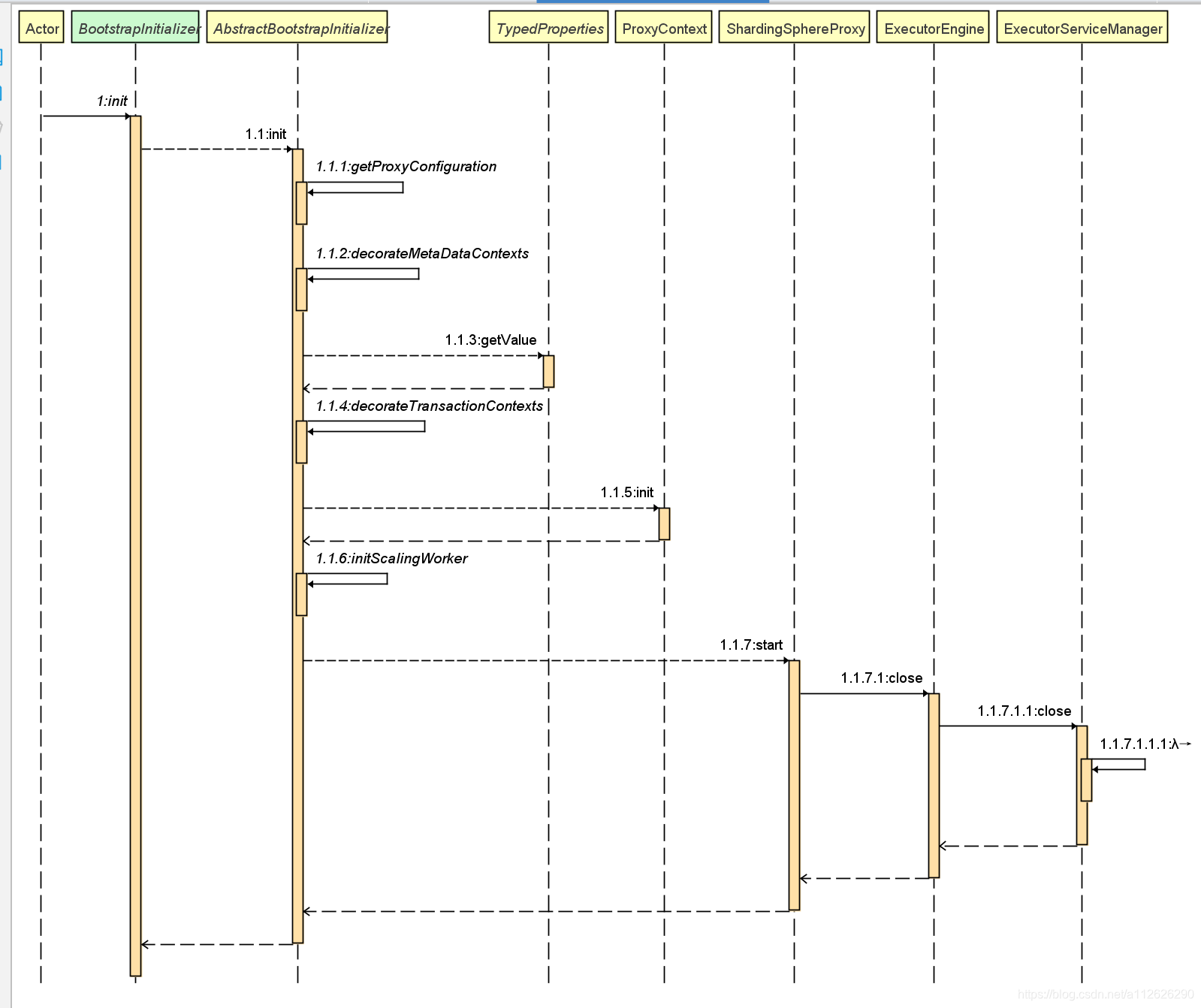This screenshot has height=1008, width=1201.
Task: Click the ProxyContext init activation bar
Action: click(x=665, y=524)
